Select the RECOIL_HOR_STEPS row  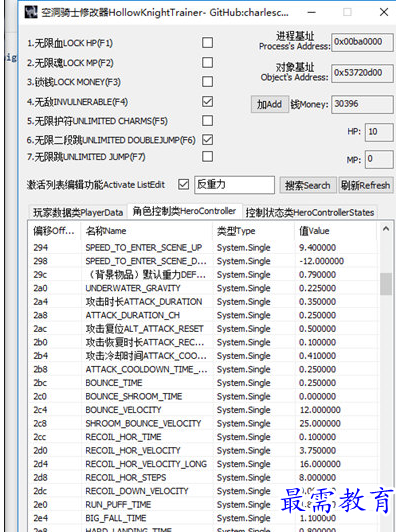[203, 477]
